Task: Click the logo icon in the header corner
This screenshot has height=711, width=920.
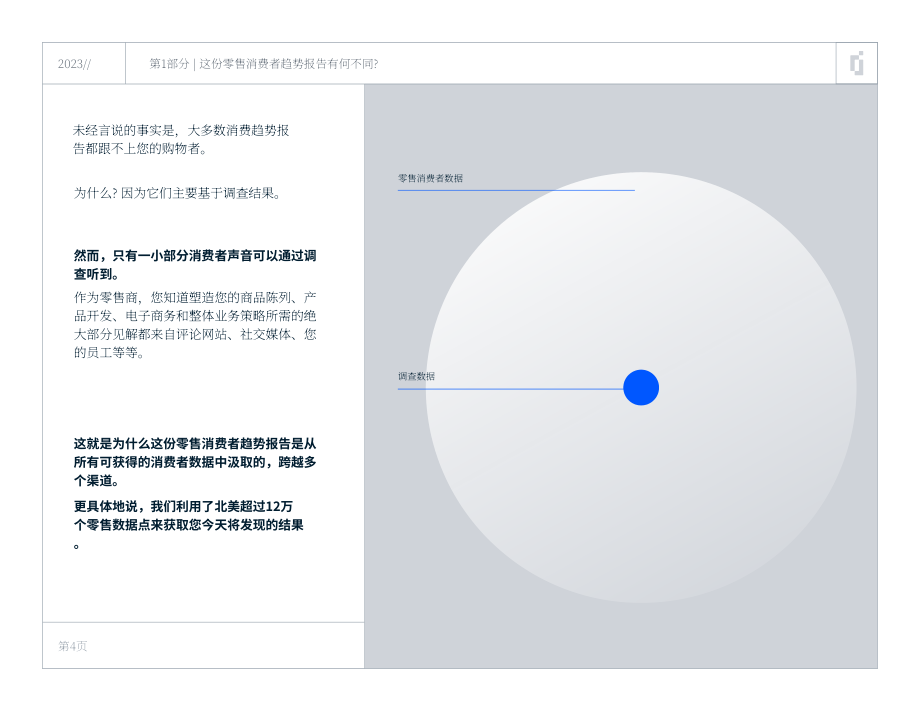Action: pyautogui.click(x=857, y=63)
